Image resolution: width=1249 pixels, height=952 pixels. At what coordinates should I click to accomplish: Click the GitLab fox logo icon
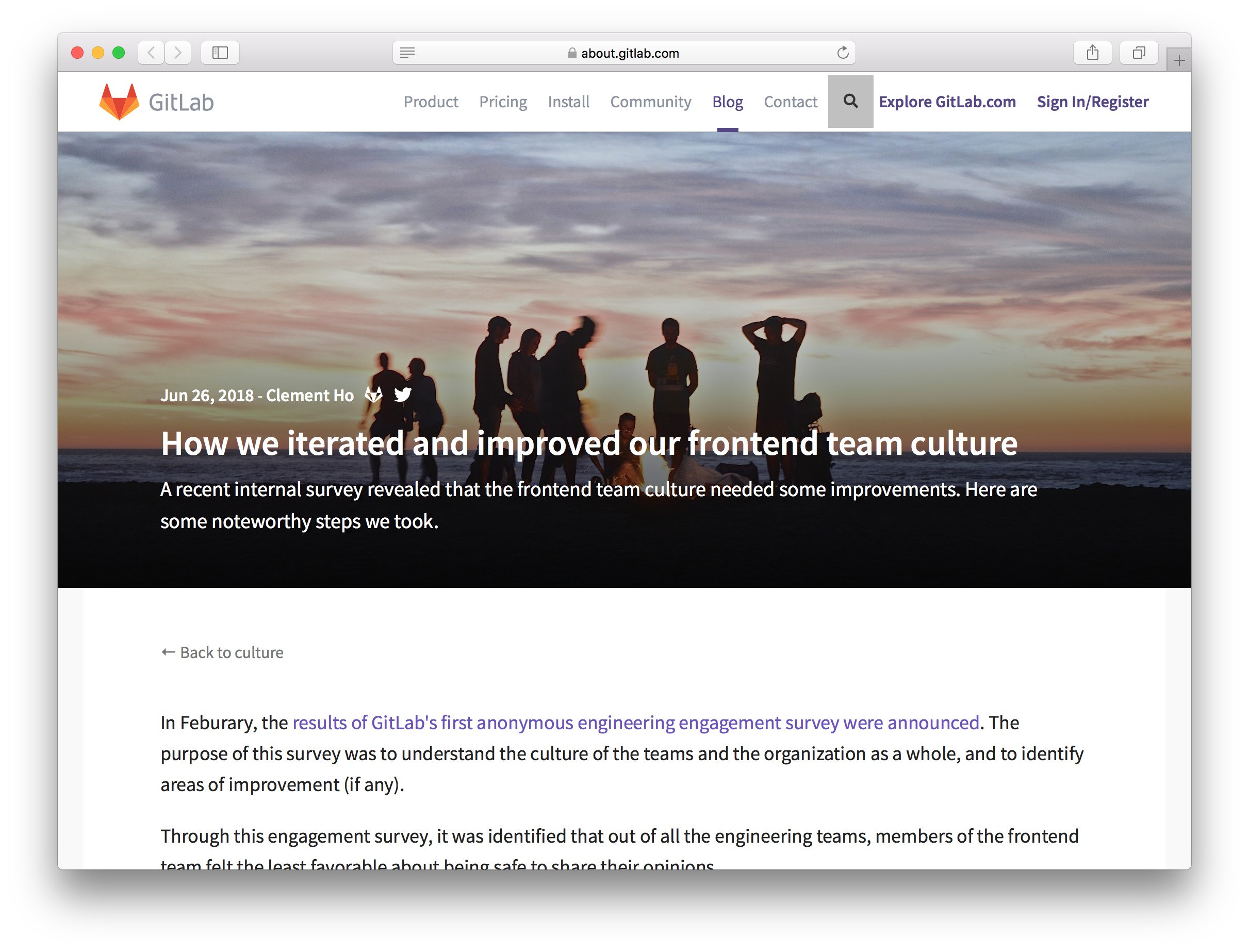(x=119, y=102)
